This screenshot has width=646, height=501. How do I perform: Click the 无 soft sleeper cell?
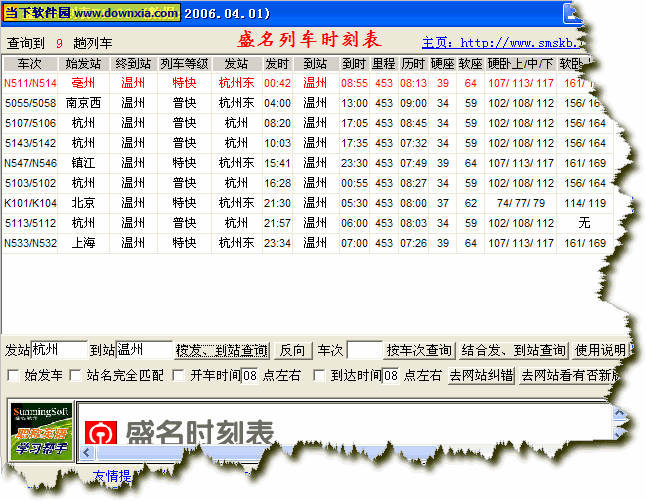pos(585,223)
